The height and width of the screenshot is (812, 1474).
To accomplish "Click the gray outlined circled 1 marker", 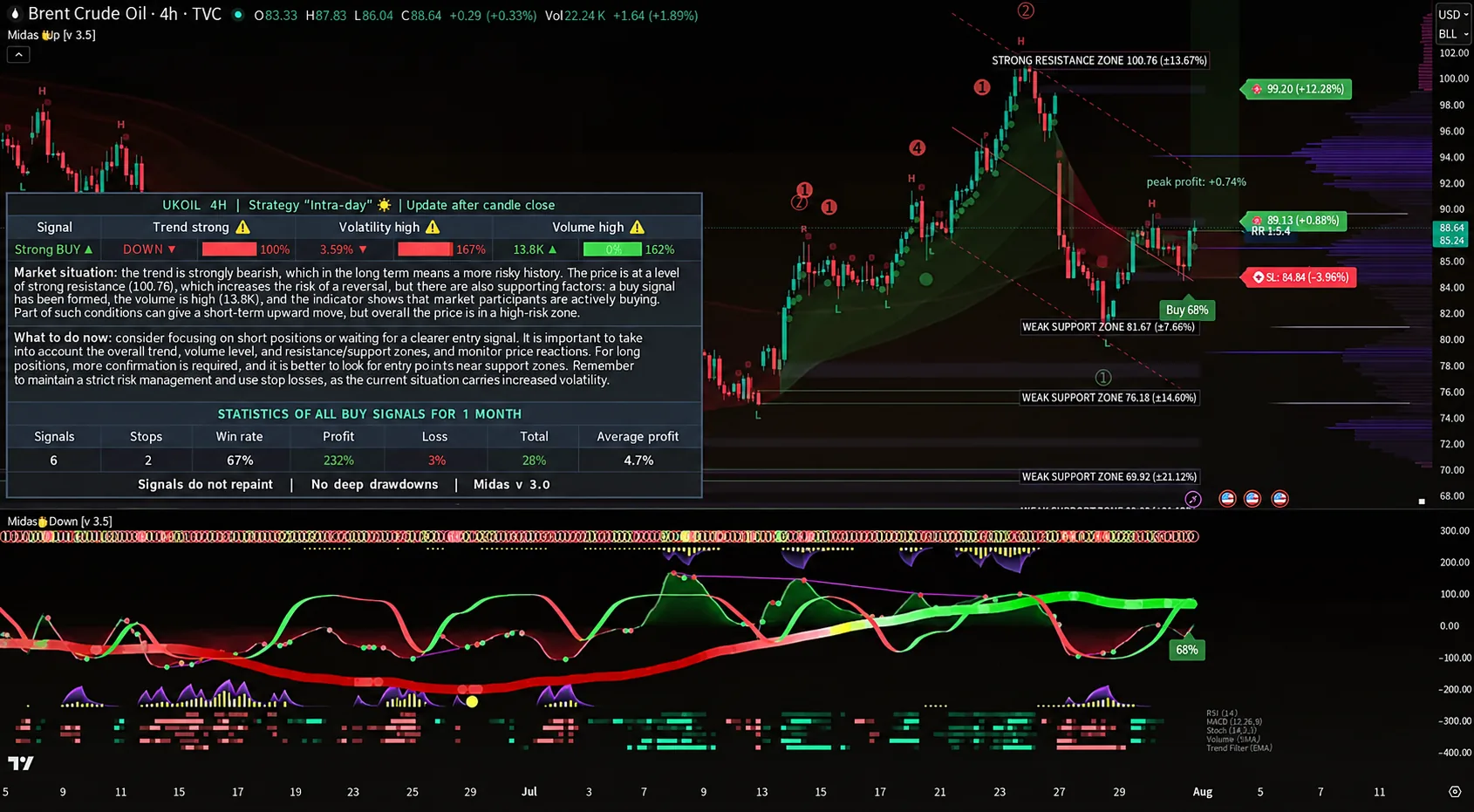I will [x=1103, y=378].
